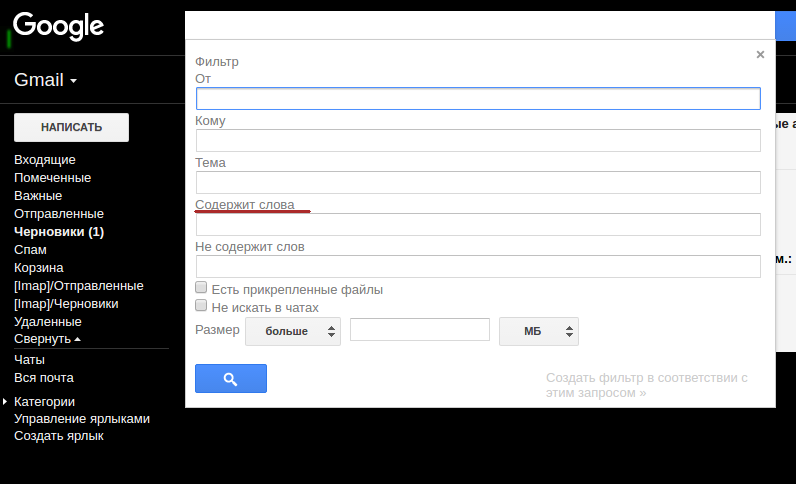Click the НАПИСАТЬ compose button
Image resolution: width=796 pixels, height=484 pixels.
pos(71,127)
